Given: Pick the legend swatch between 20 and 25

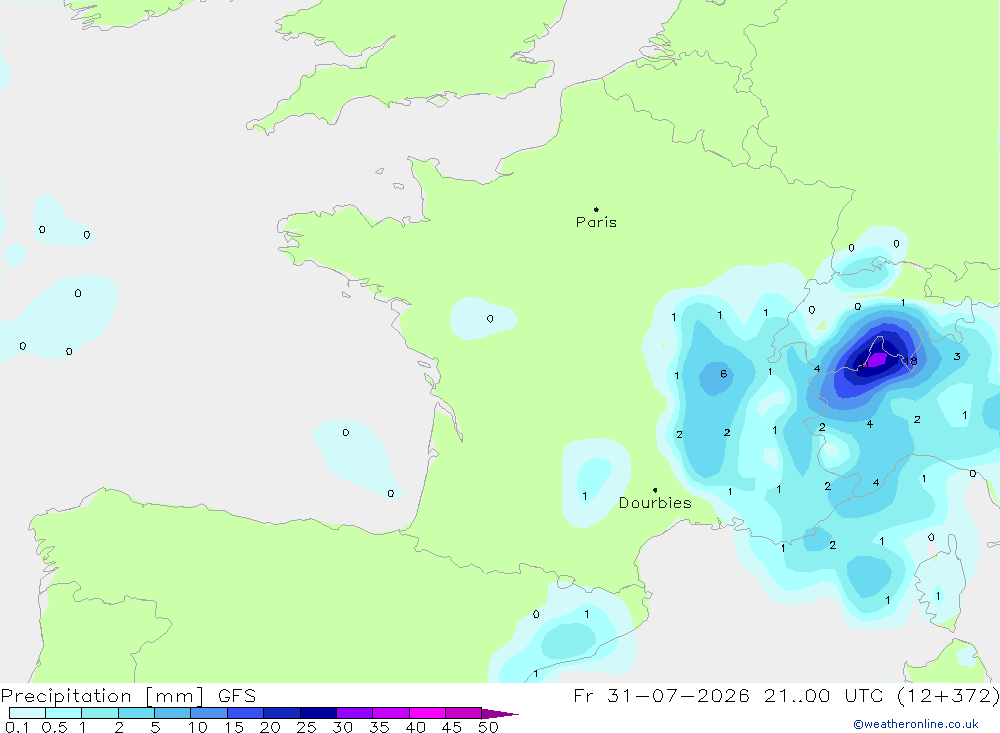Looking at the screenshot, I should [281, 713].
